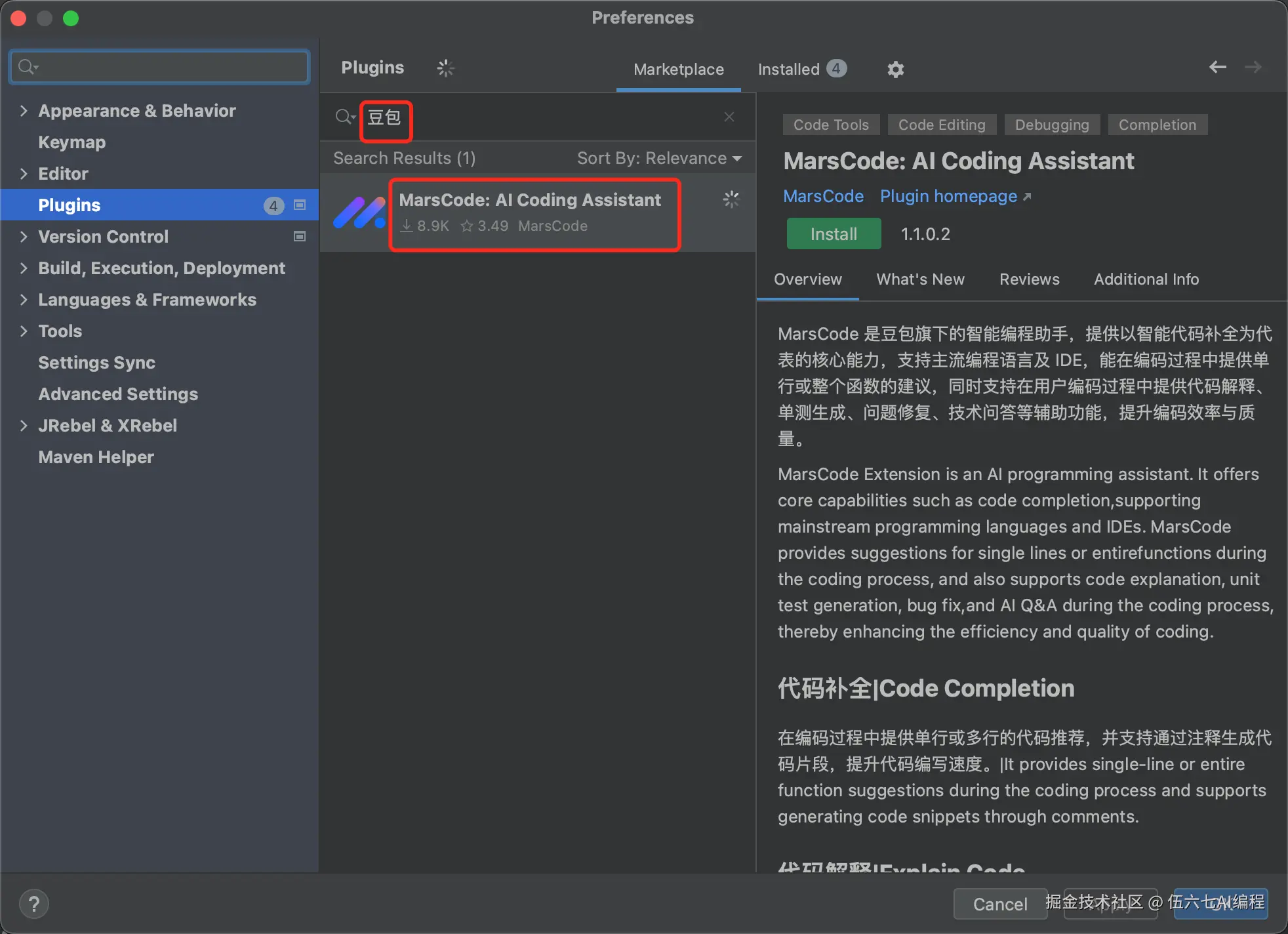Image resolution: width=1288 pixels, height=934 pixels.
Task: Expand the Languages & Frameworks node
Action: point(24,300)
